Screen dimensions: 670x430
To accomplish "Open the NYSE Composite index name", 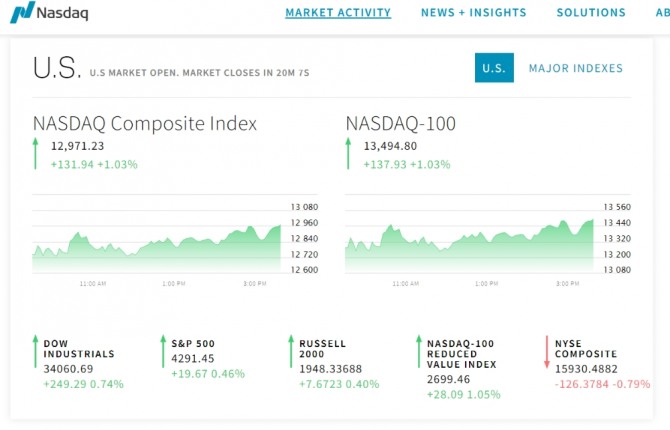I will (587, 348).
